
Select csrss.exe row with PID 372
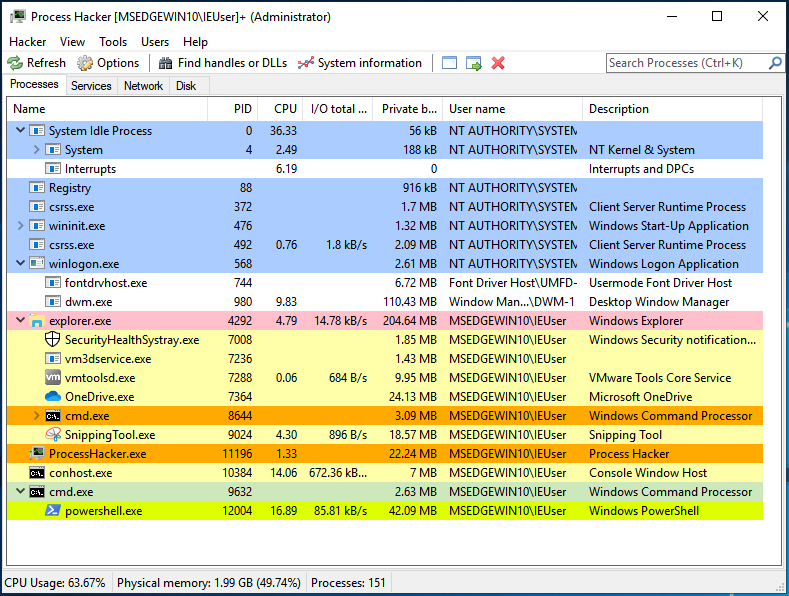(x=385, y=207)
